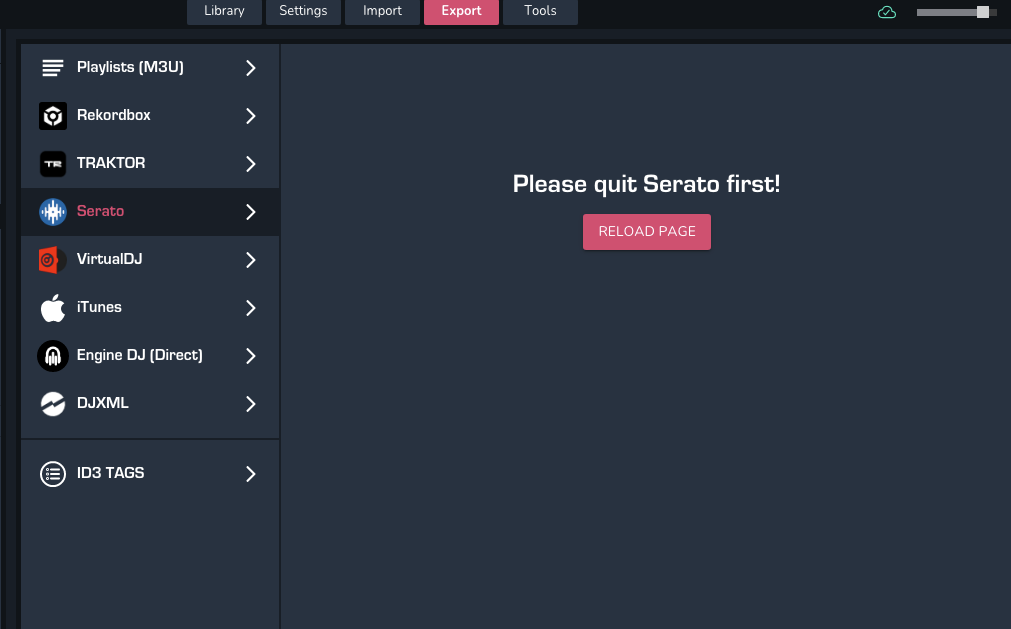Click the TRAKTOR logo icon
Screen dimensions: 1011x629
coord(52,164)
